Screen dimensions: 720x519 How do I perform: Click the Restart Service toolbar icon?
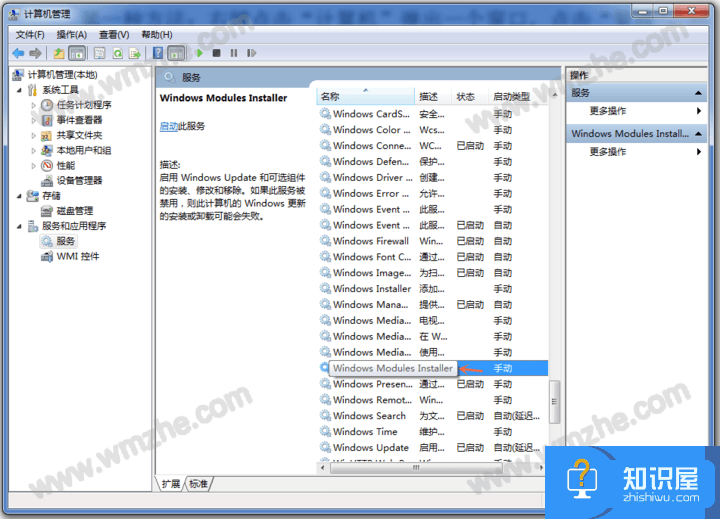click(251, 53)
